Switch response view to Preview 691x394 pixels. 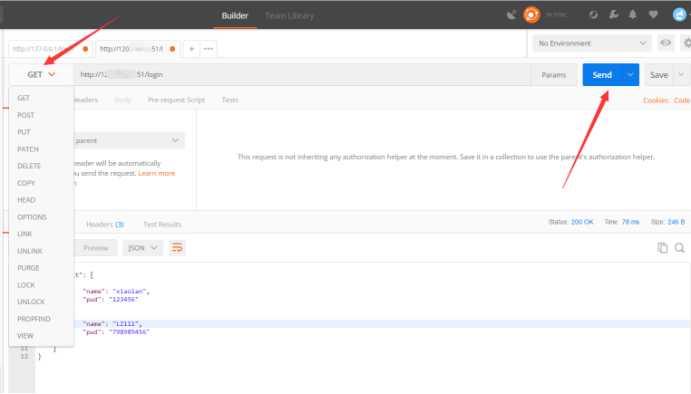coord(96,248)
